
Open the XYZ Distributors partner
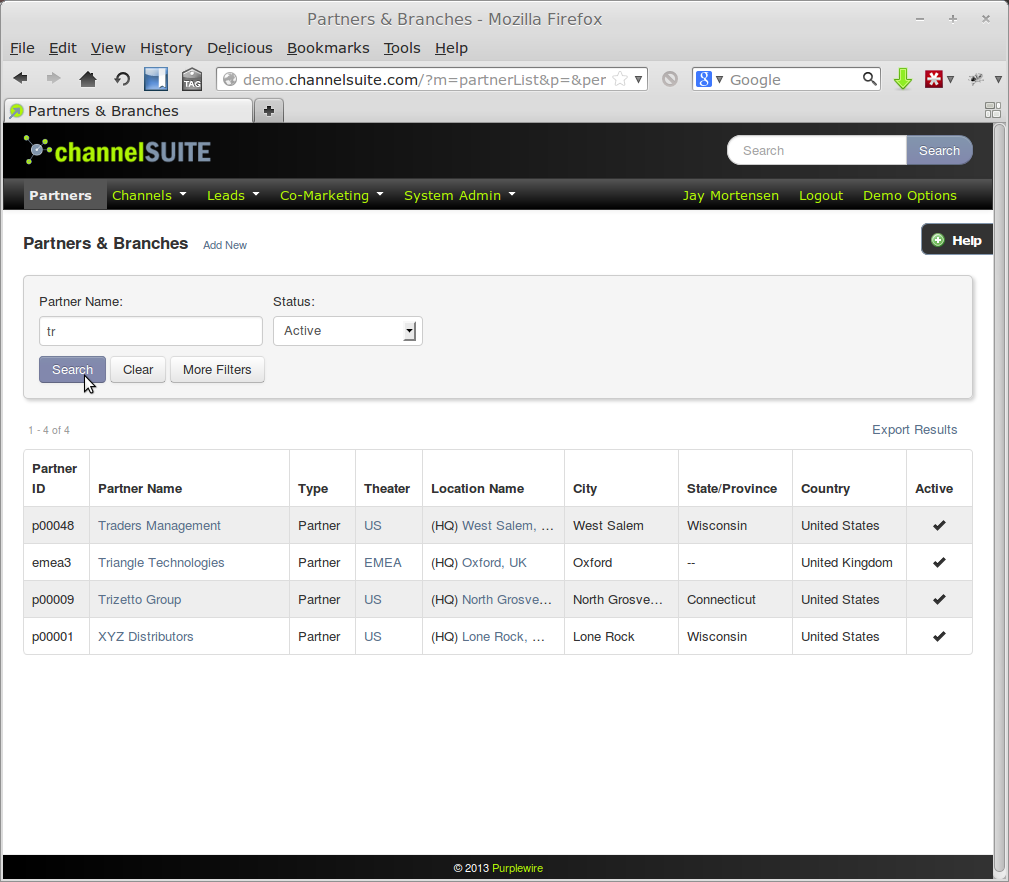(x=145, y=636)
